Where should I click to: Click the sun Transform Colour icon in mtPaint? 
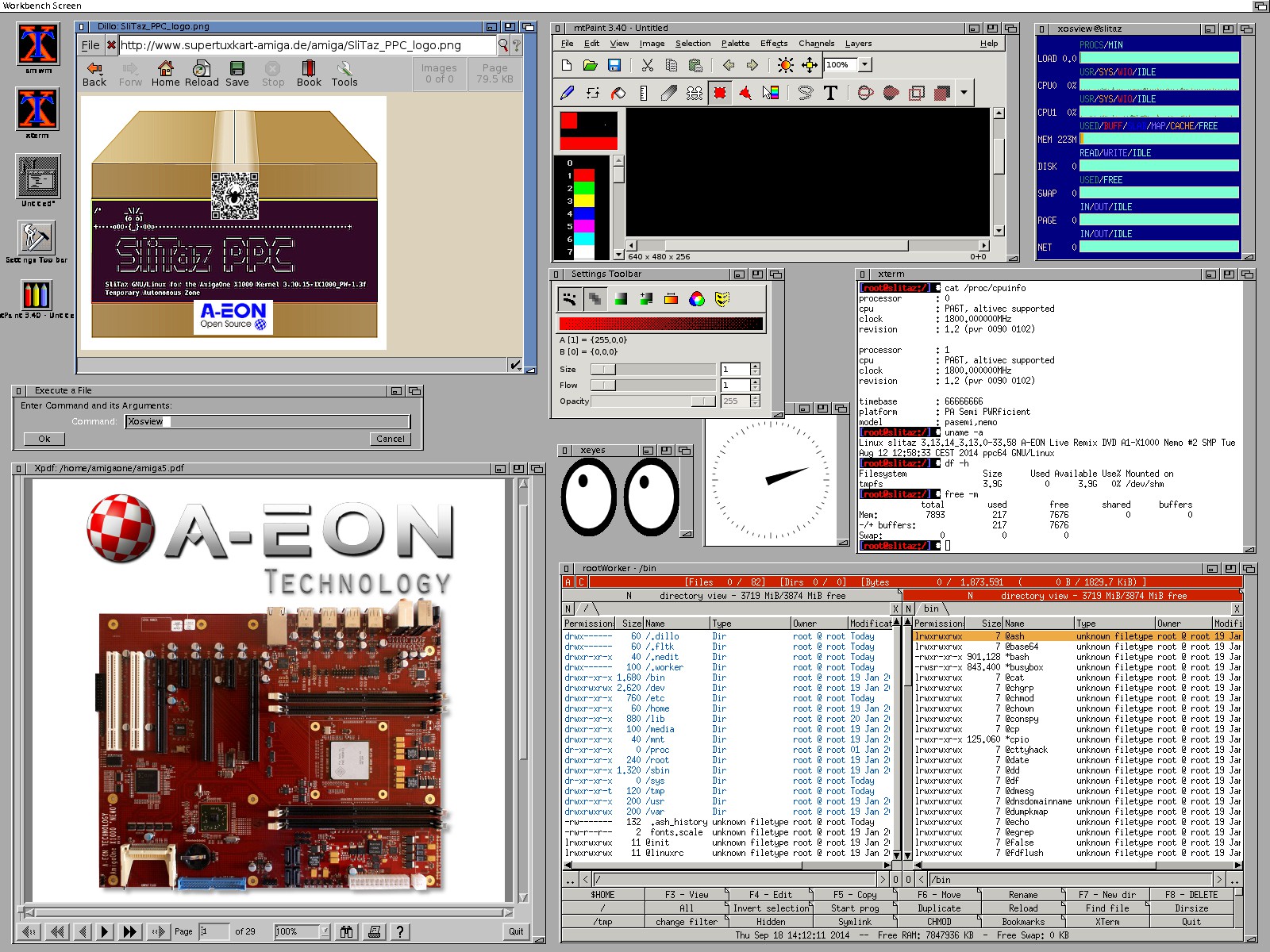point(785,65)
